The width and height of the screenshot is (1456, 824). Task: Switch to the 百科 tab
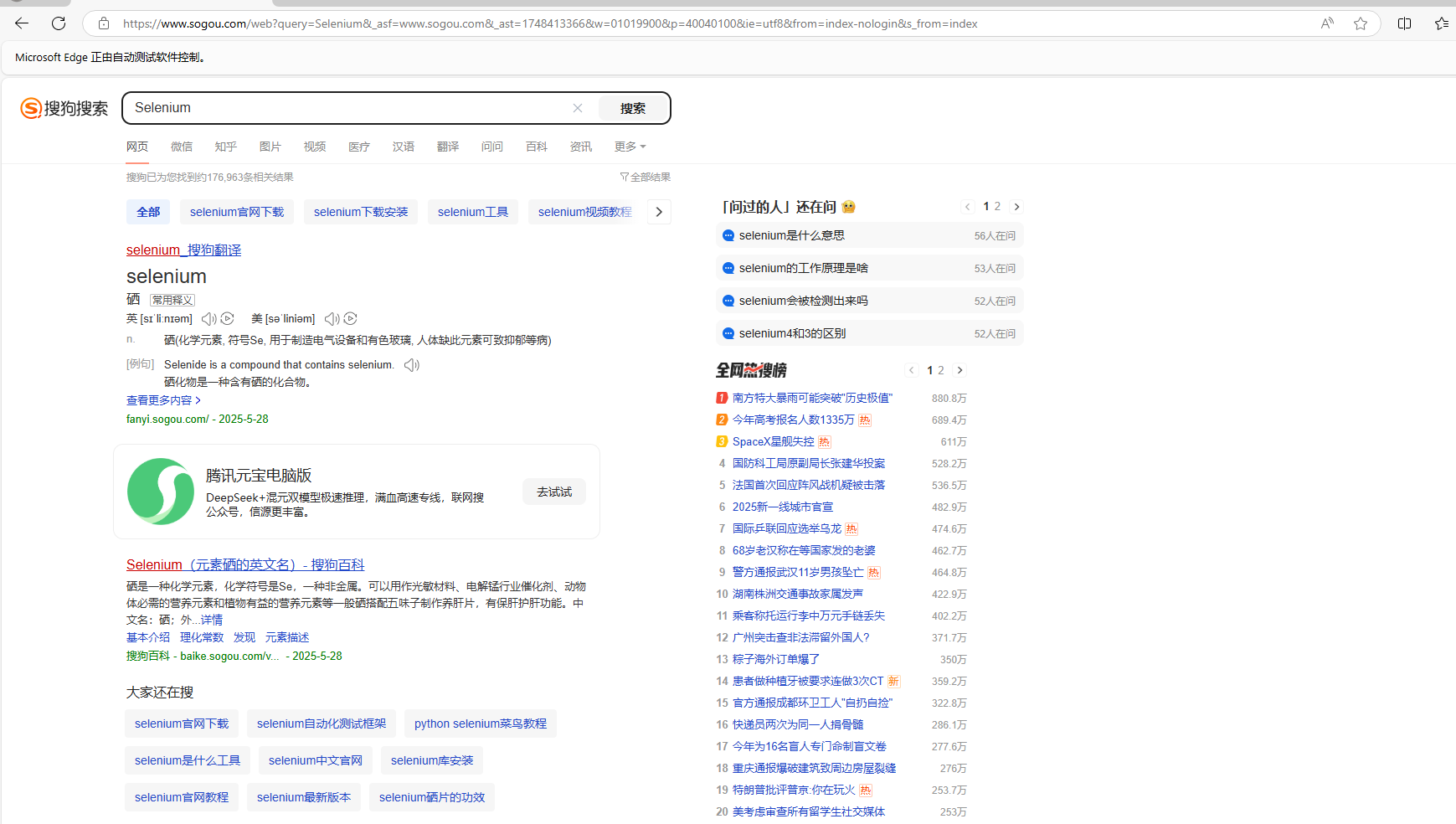click(537, 147)
